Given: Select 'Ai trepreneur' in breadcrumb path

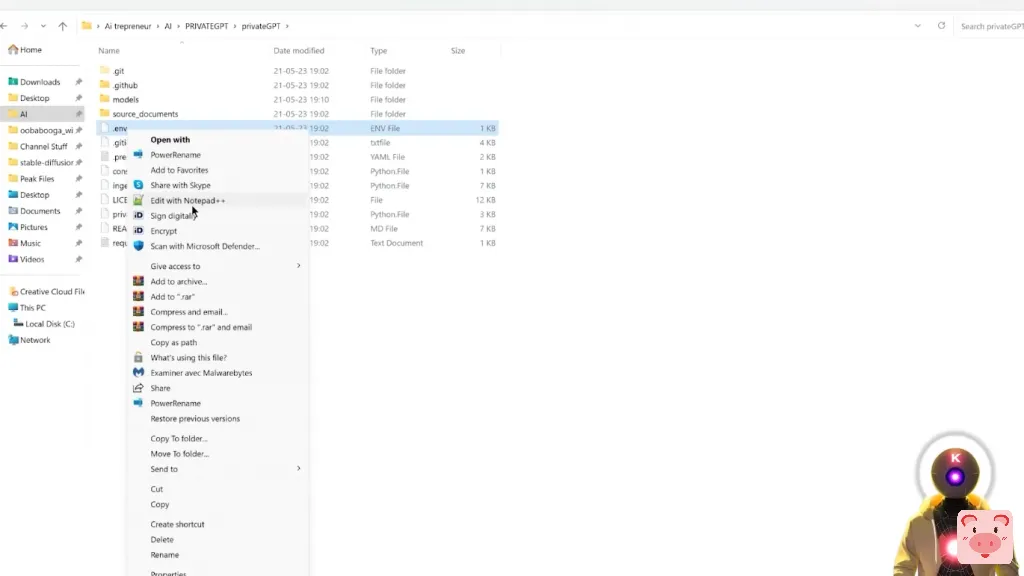Looking at the screenshot, I should pos(128,26).
